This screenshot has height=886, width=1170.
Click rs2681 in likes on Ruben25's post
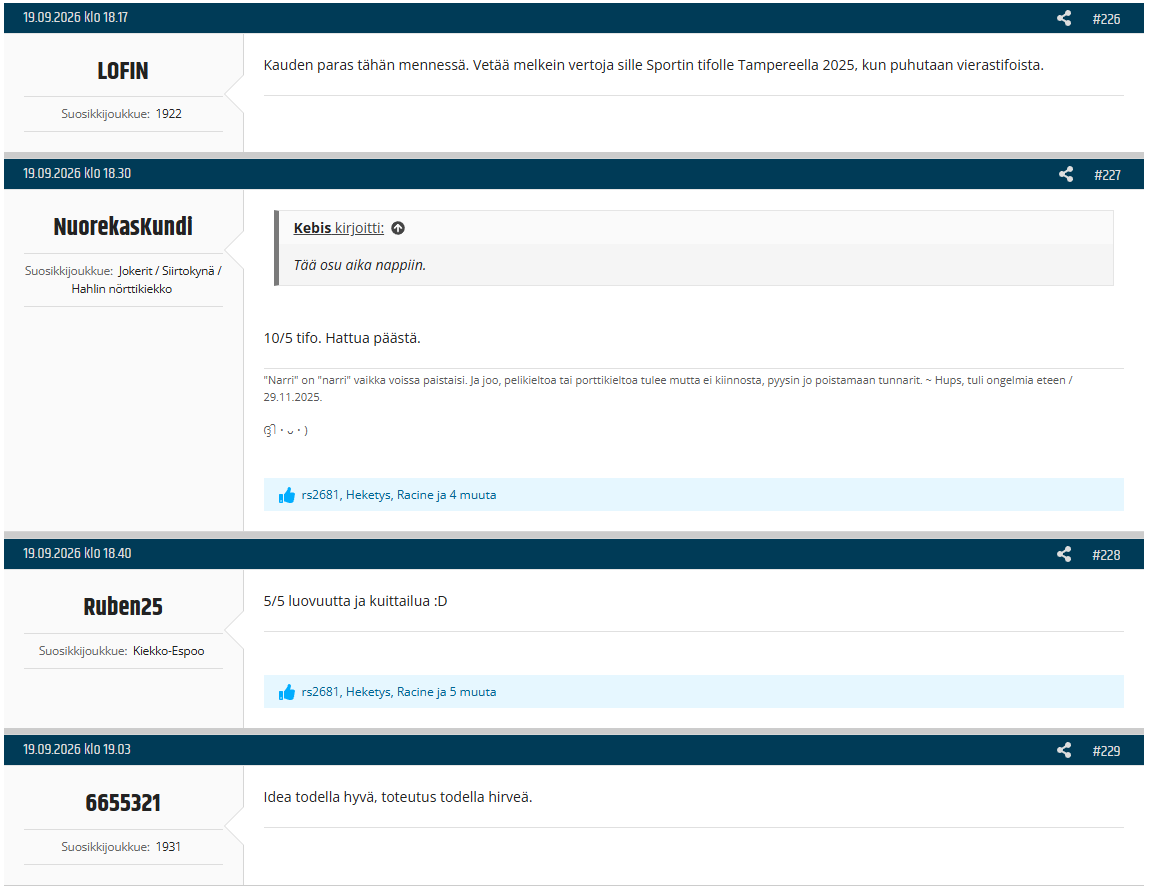tap(320, 692)
